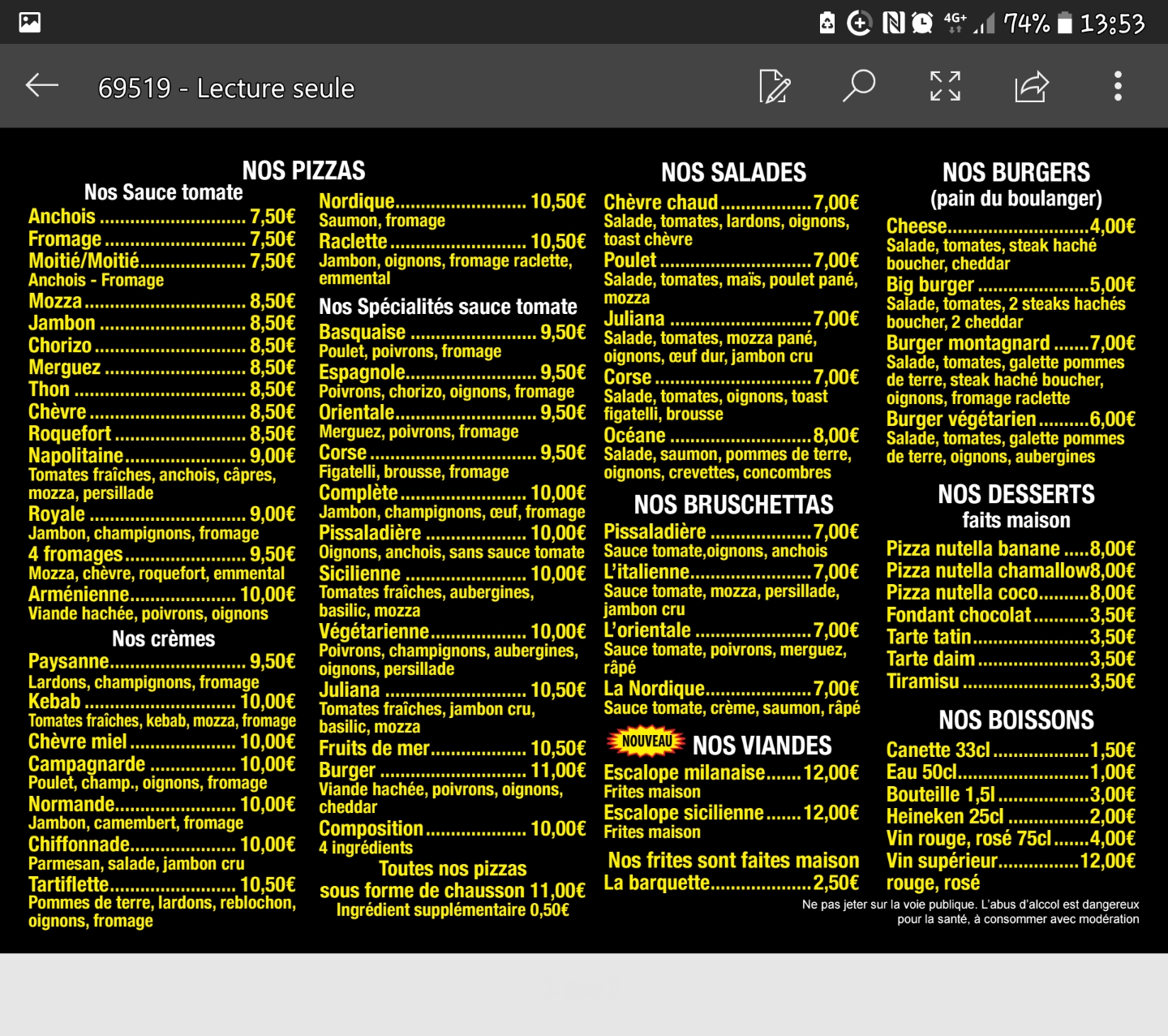Image resolution: width=1168 pixels, height=1036 pixels.
Task: Select the 'Anchois' 7,50€ pizza line
Action: click(x=162, y=217)
